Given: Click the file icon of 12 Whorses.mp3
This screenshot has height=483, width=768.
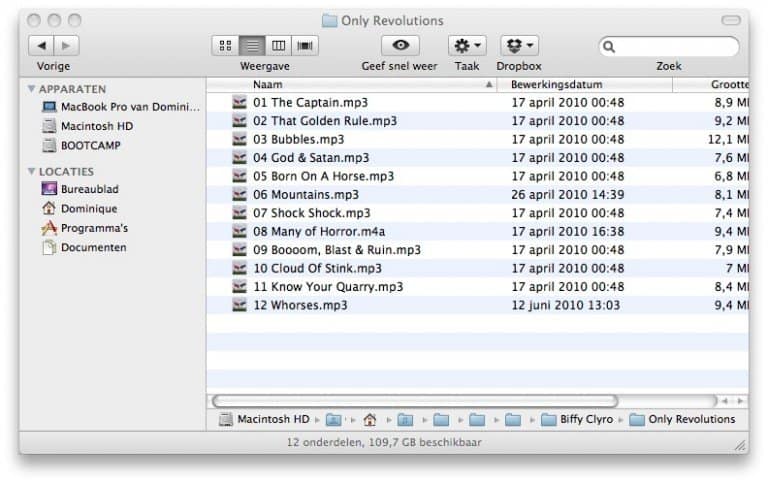Looking at the screenshot, I should pyautogui.click(x=239, y=305).
